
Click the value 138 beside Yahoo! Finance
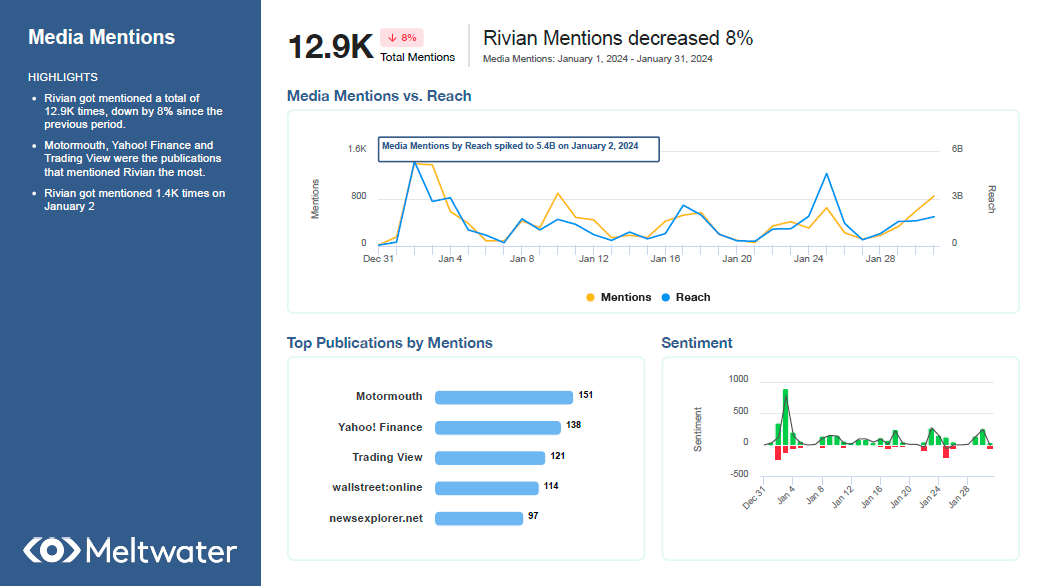pos(573,425)
